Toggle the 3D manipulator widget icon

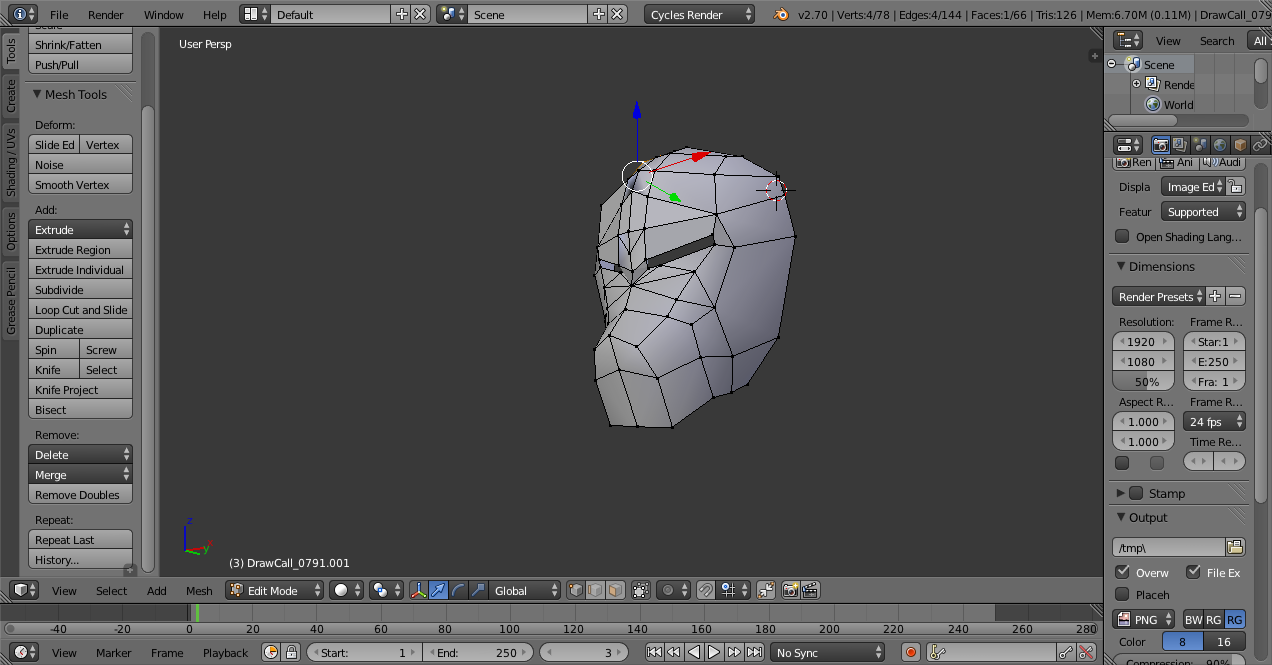[419, 590]
